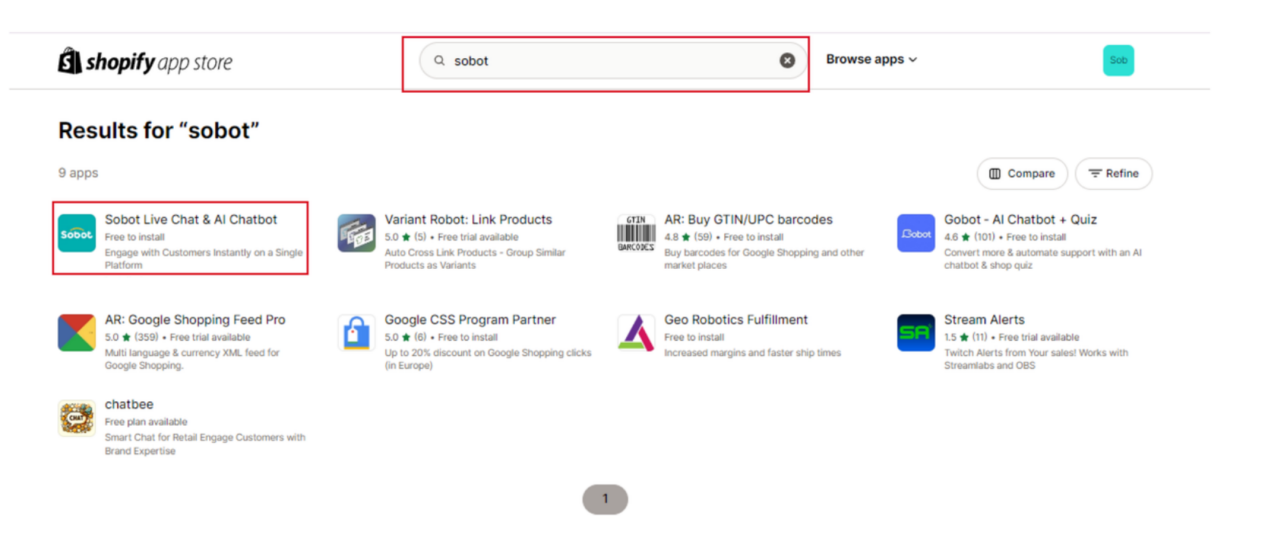Click Geo Robotics "Free to install" text
Image resolution: width=1265 pixels, height=545 pixels.
694,337
